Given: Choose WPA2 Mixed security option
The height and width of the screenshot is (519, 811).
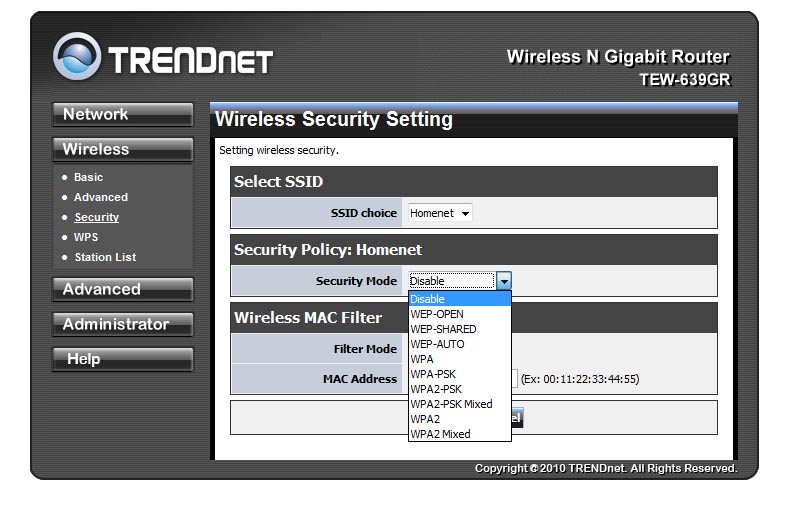Looking at the screenshot, I should click(440, 434).
